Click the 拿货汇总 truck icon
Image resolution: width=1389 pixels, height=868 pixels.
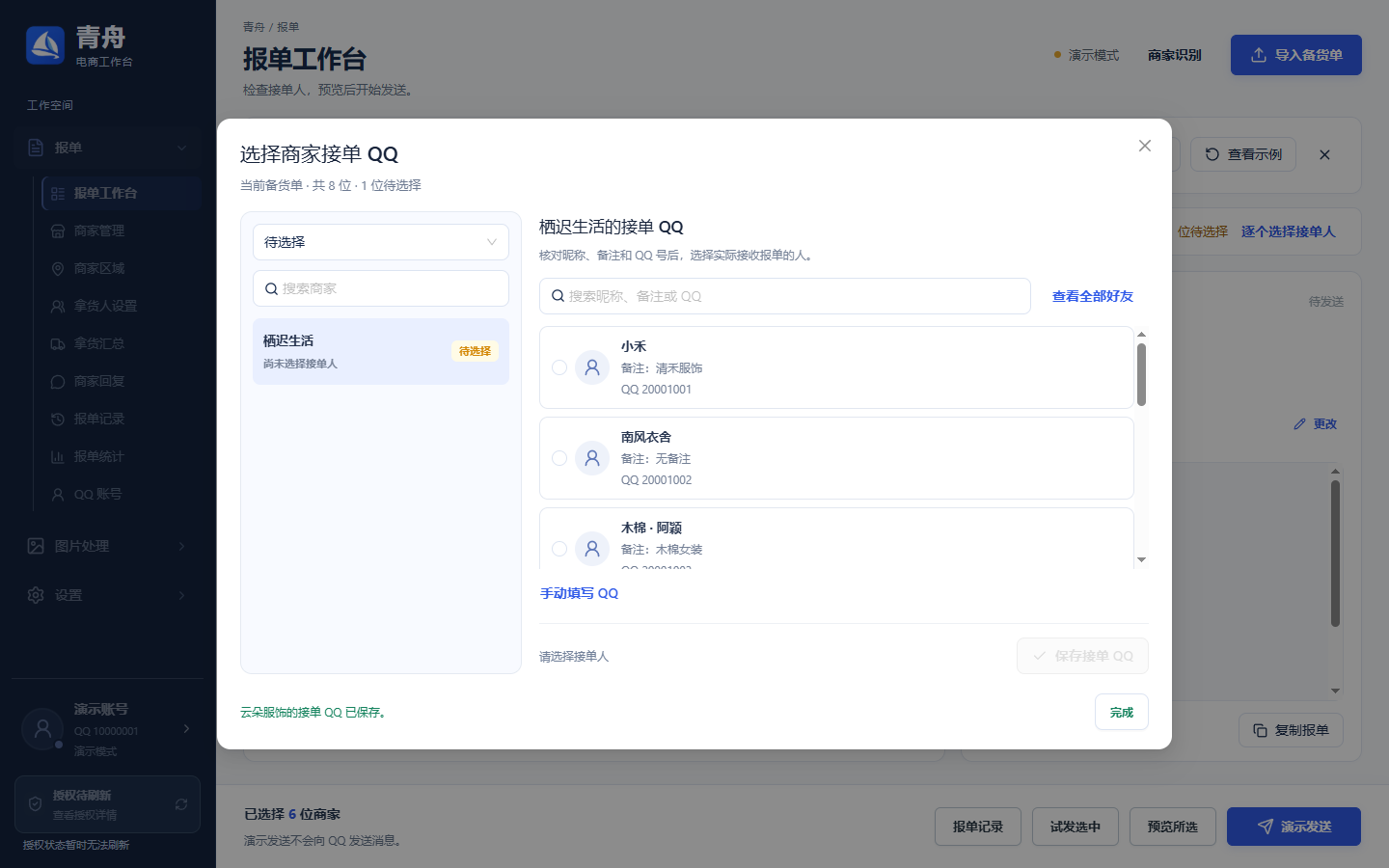(58, 343)
